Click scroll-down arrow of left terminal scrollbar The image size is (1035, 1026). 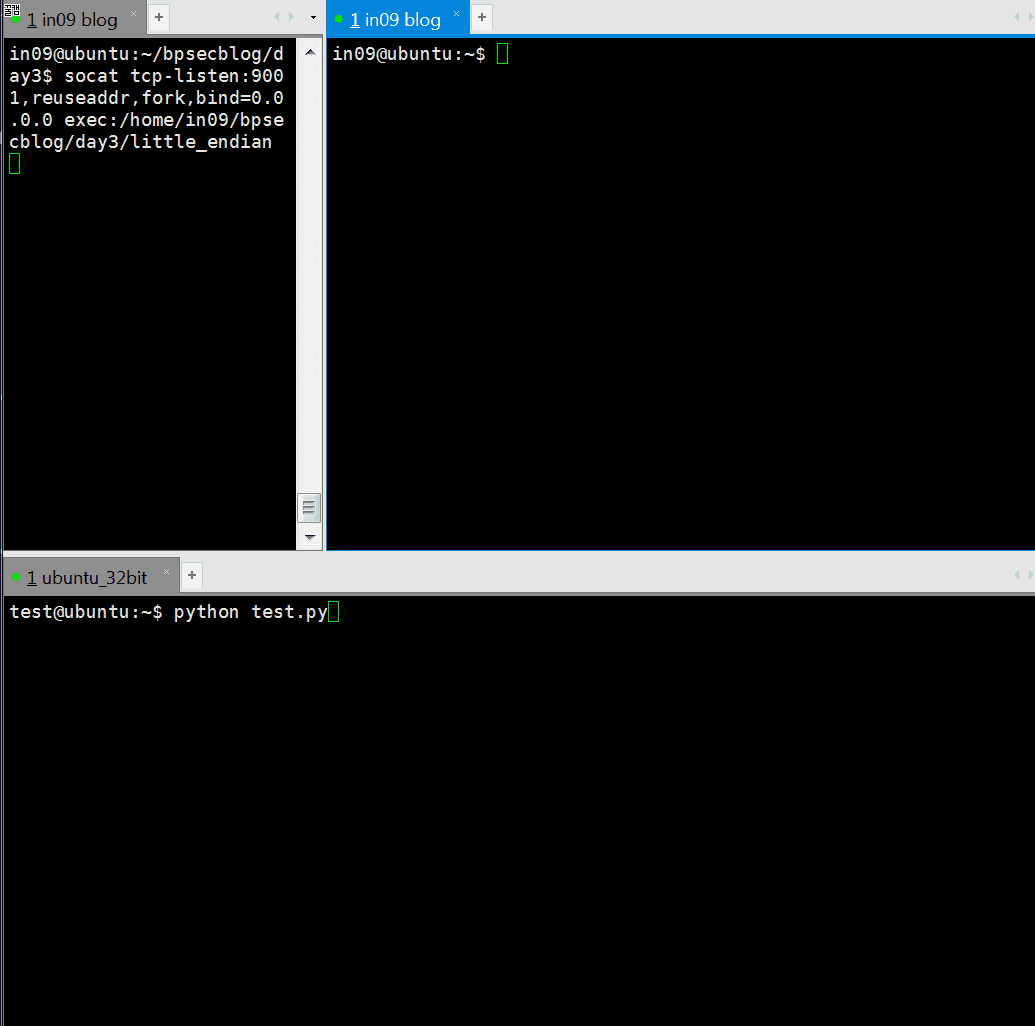[x=309, y=537]
